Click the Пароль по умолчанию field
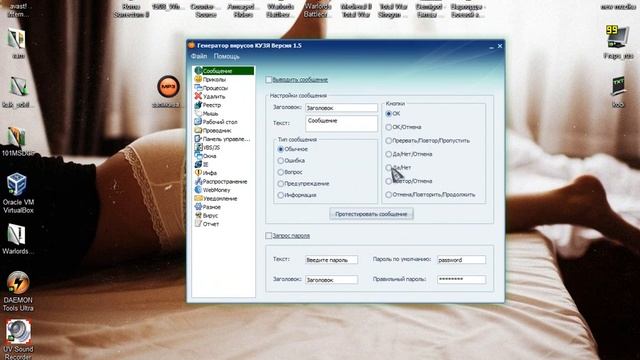This screenshot has width=640, height=360. pyautogui.click(x=461, y=260)
